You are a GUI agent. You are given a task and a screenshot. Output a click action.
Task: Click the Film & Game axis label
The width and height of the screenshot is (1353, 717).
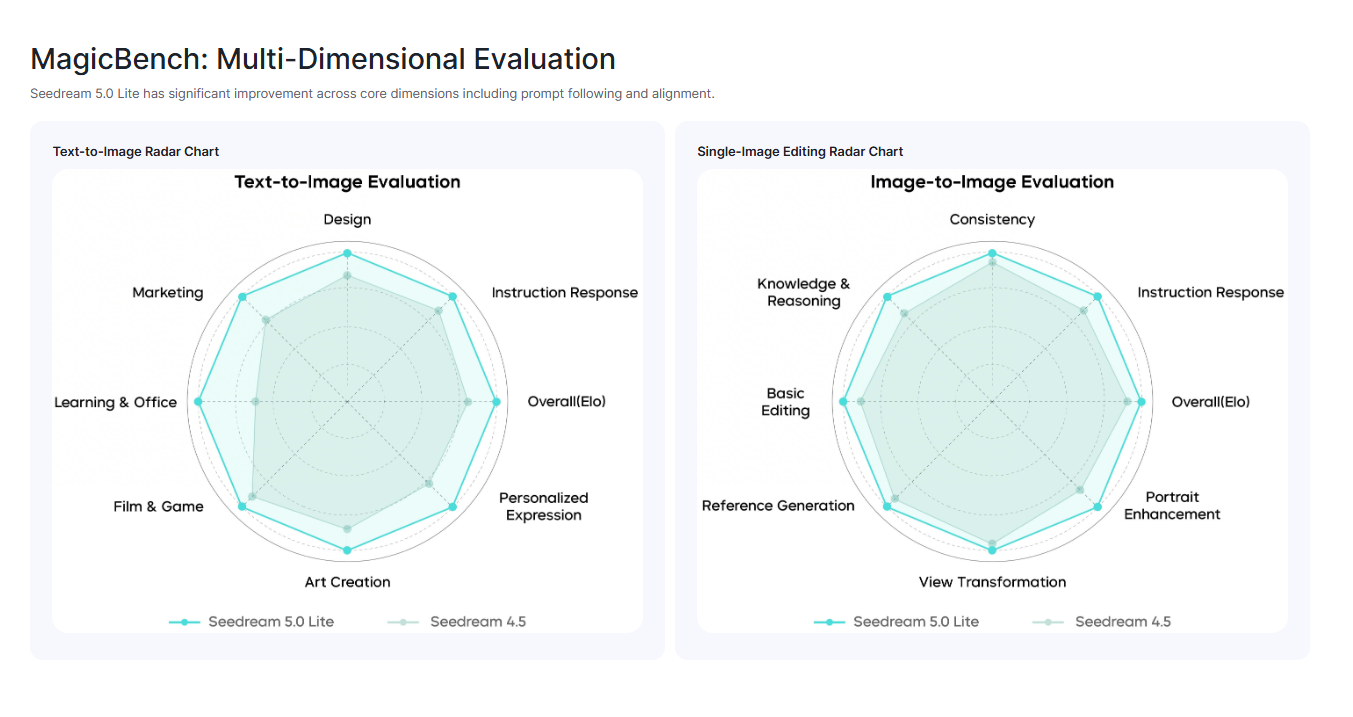tap(158, 506)
